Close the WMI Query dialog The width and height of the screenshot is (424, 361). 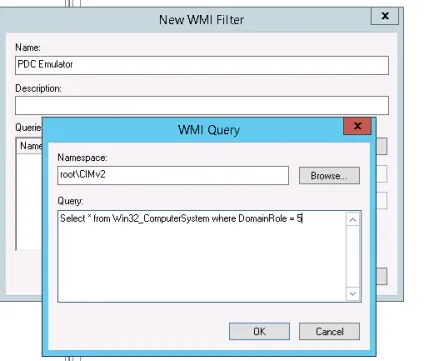[x=357, y=126]
